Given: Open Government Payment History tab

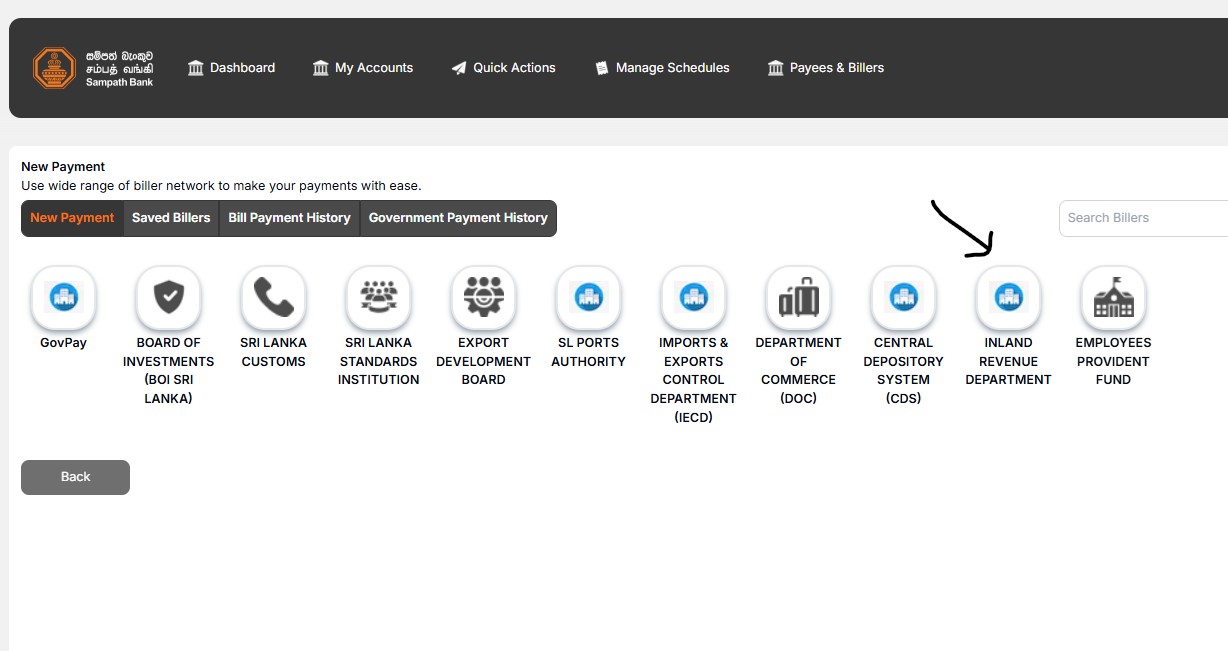Looking at the screenshot, I should 458,218.
